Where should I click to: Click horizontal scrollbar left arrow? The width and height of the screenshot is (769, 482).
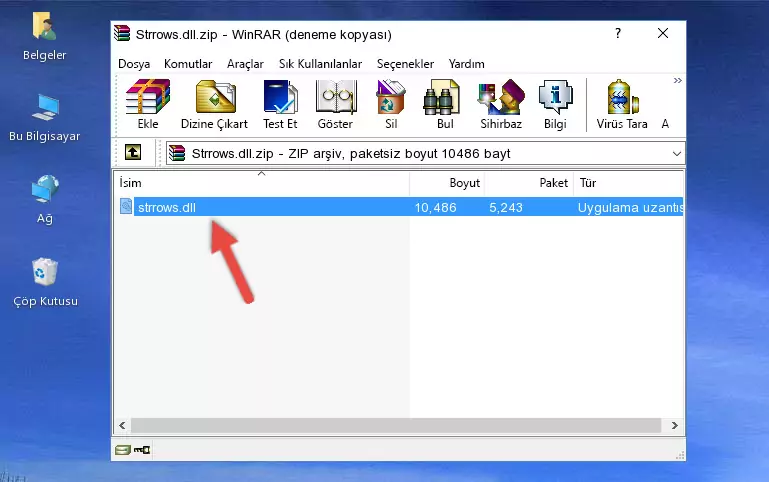(x=123, y=425)
